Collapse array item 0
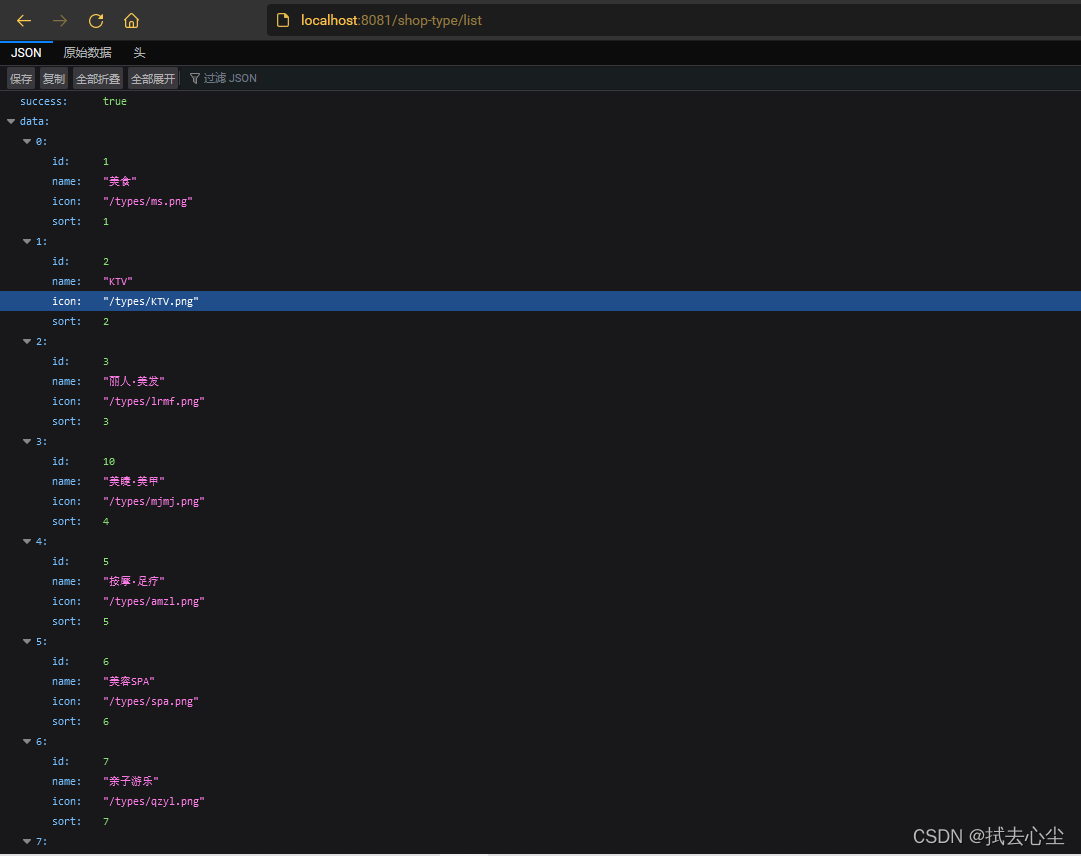 tap(27, 141)
